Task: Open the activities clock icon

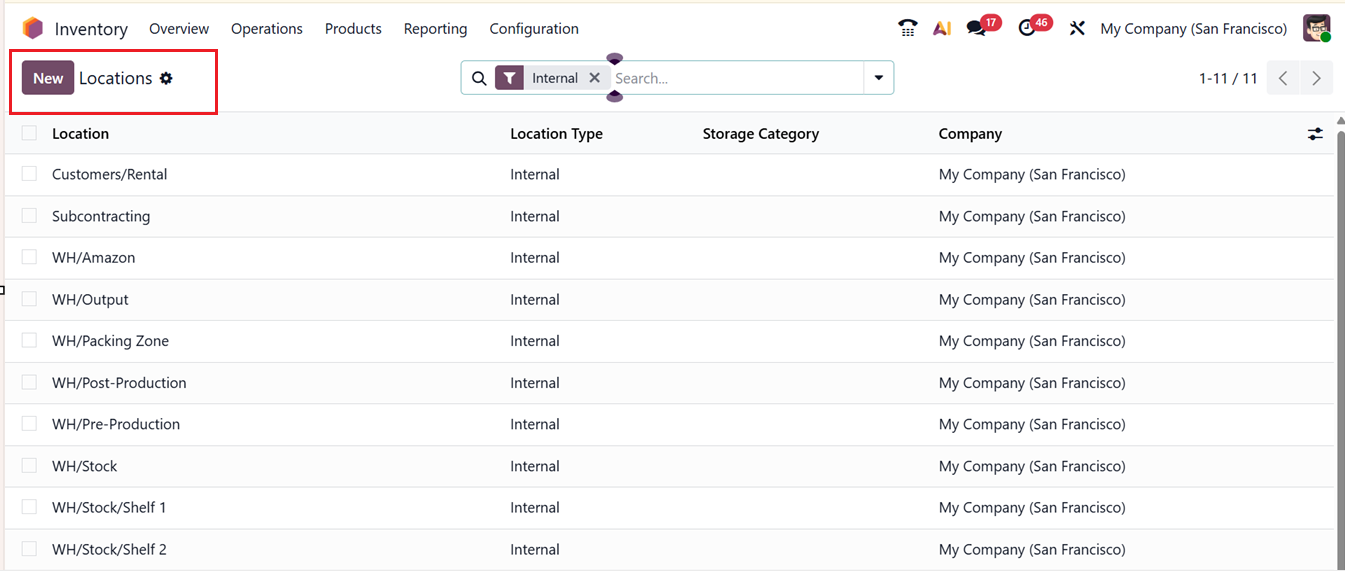Action: (x=1027, y=28)
